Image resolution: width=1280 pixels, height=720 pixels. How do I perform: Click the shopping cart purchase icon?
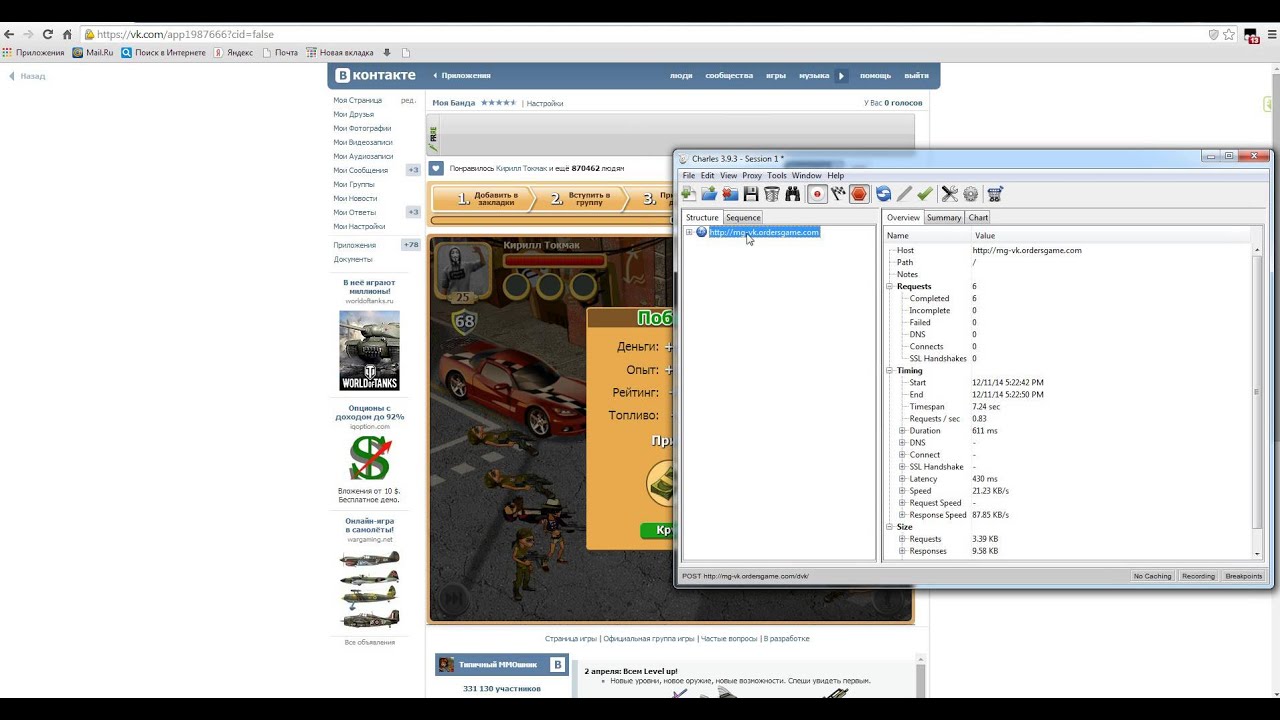[x=995, y=194]
